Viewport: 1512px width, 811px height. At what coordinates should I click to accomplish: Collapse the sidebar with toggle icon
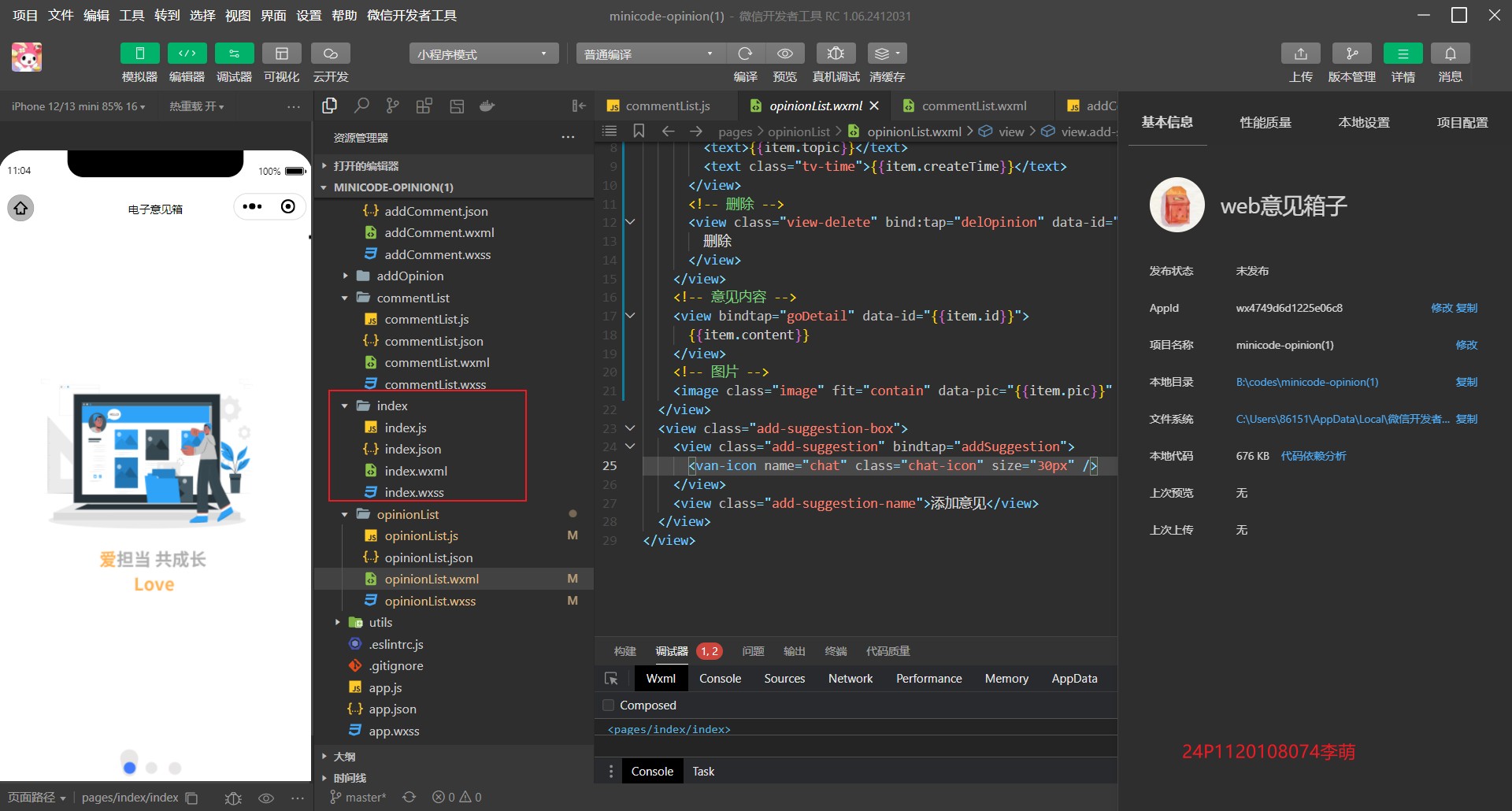click(x=579, y=106)
